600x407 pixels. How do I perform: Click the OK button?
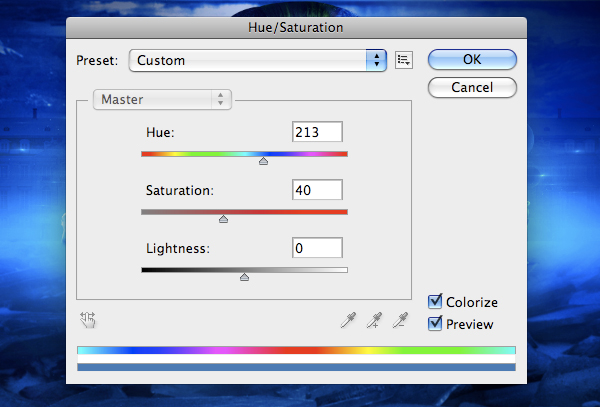point(472,59)
